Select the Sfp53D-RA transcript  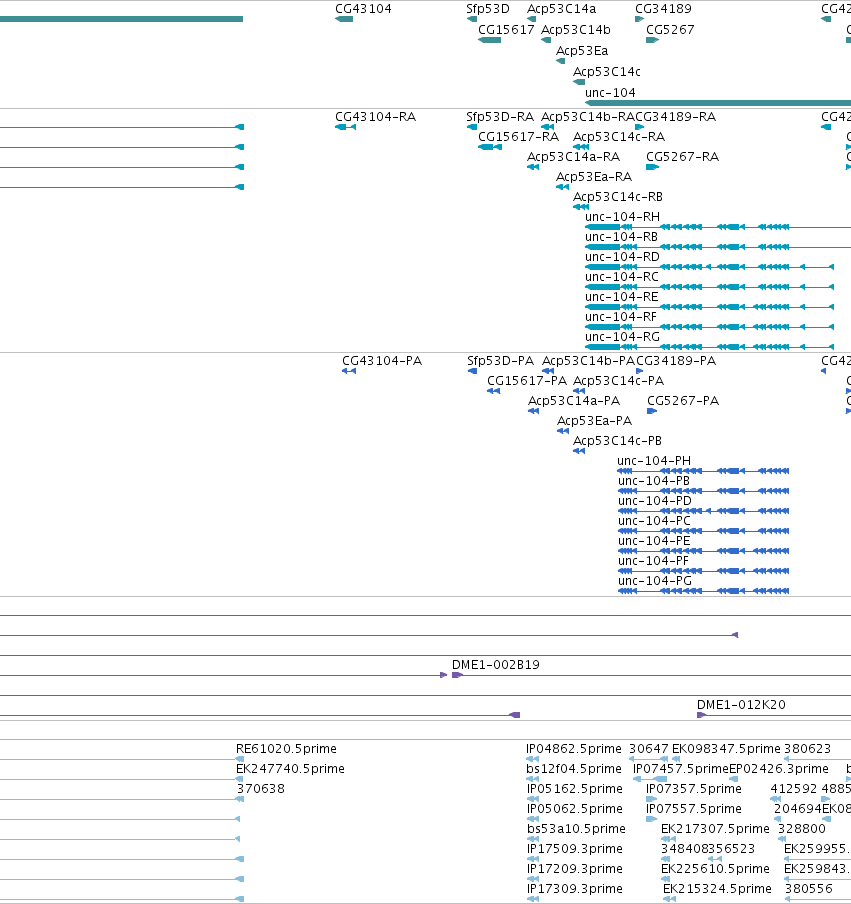472,127
